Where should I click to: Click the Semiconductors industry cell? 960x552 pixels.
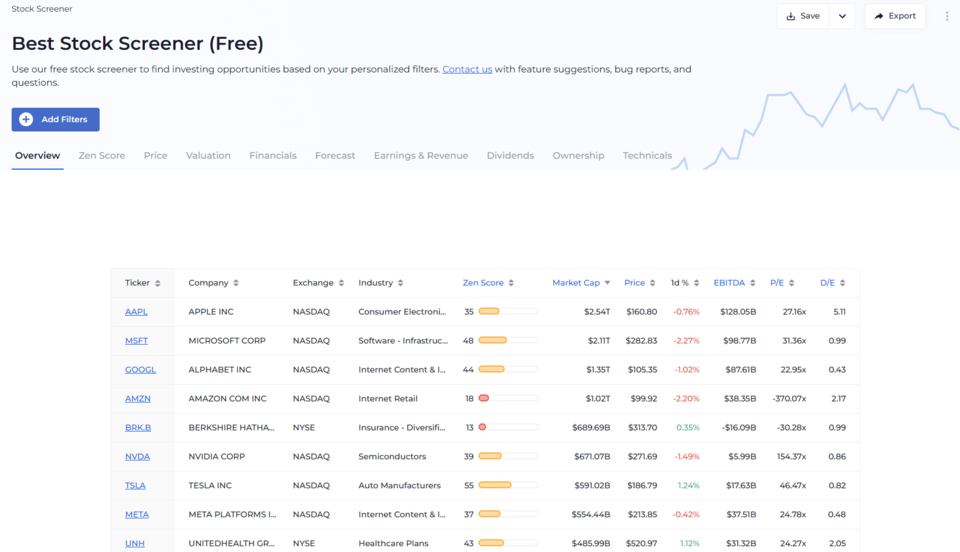click(392, 457)
